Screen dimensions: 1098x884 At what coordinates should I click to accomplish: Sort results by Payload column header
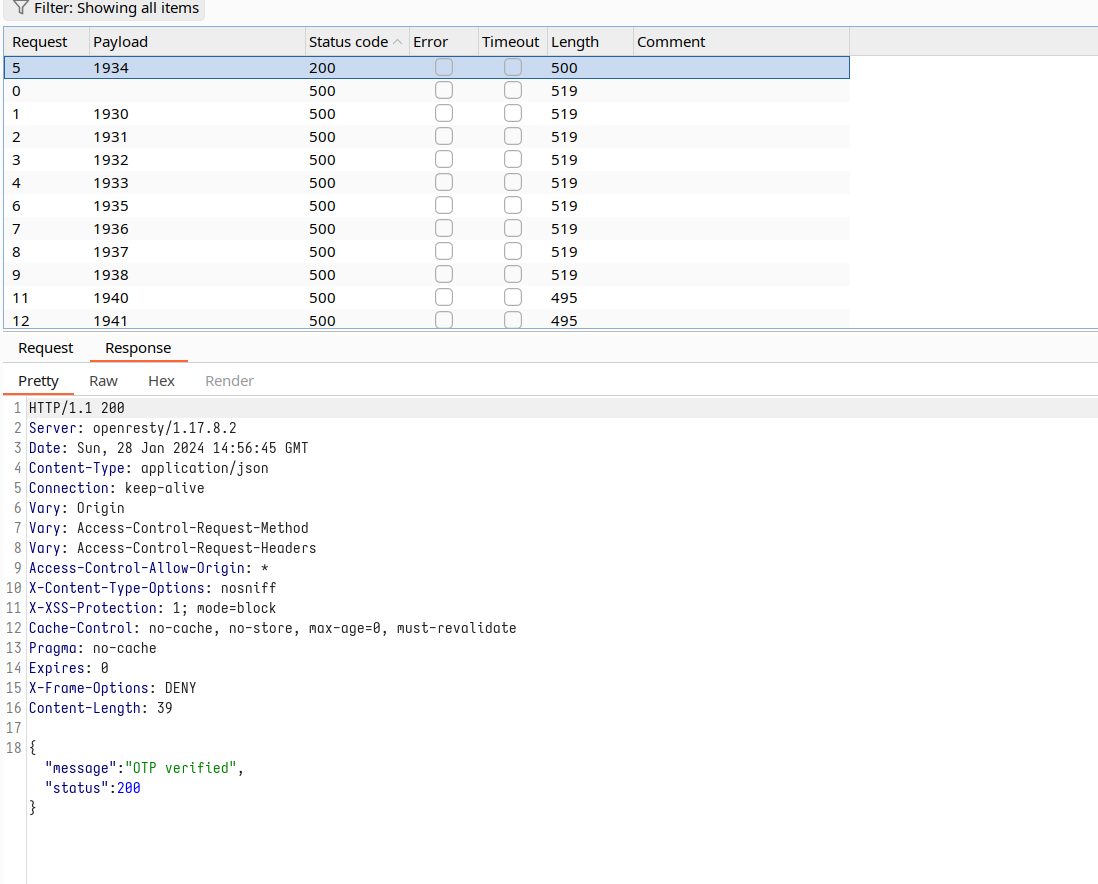coord(120,42)
